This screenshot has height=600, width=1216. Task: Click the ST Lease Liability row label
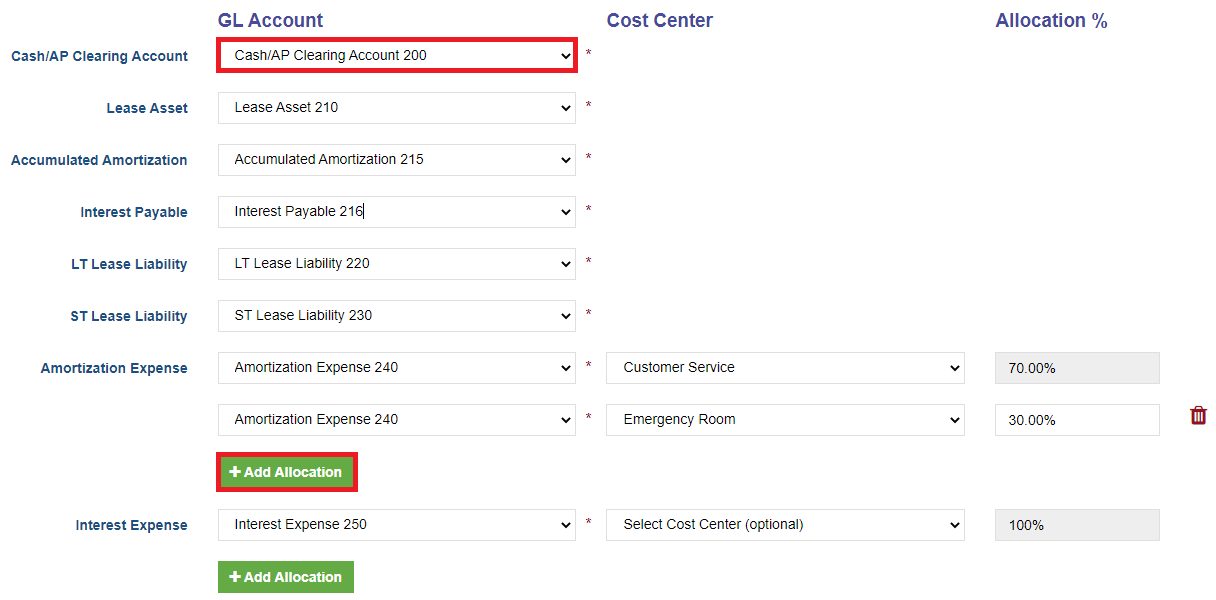[129, 316]
